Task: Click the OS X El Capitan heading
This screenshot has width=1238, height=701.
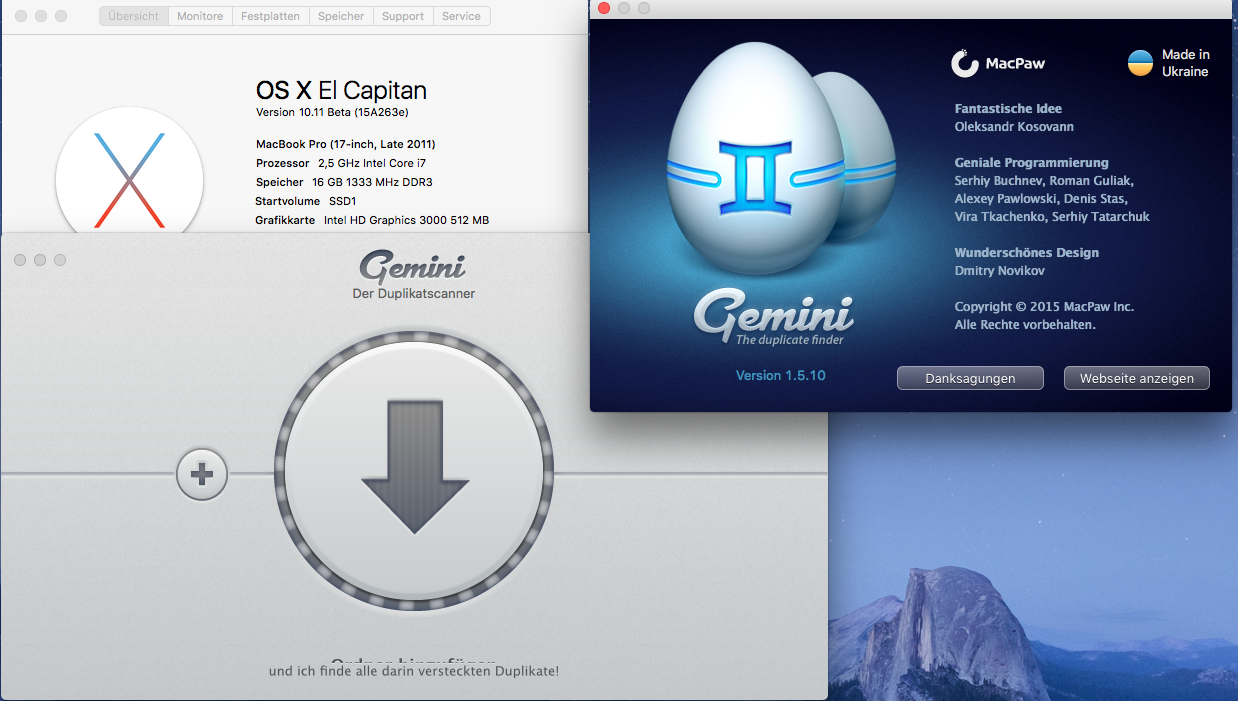Action: point(341,90)
